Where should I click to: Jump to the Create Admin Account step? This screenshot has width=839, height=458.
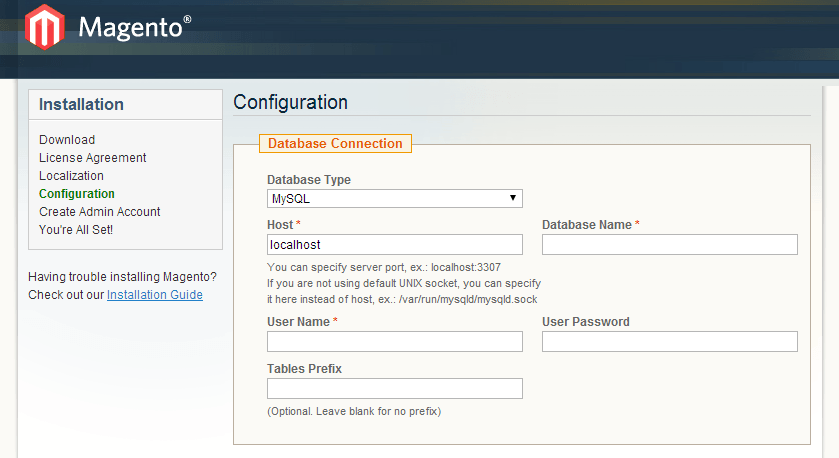tap(100, 212)
